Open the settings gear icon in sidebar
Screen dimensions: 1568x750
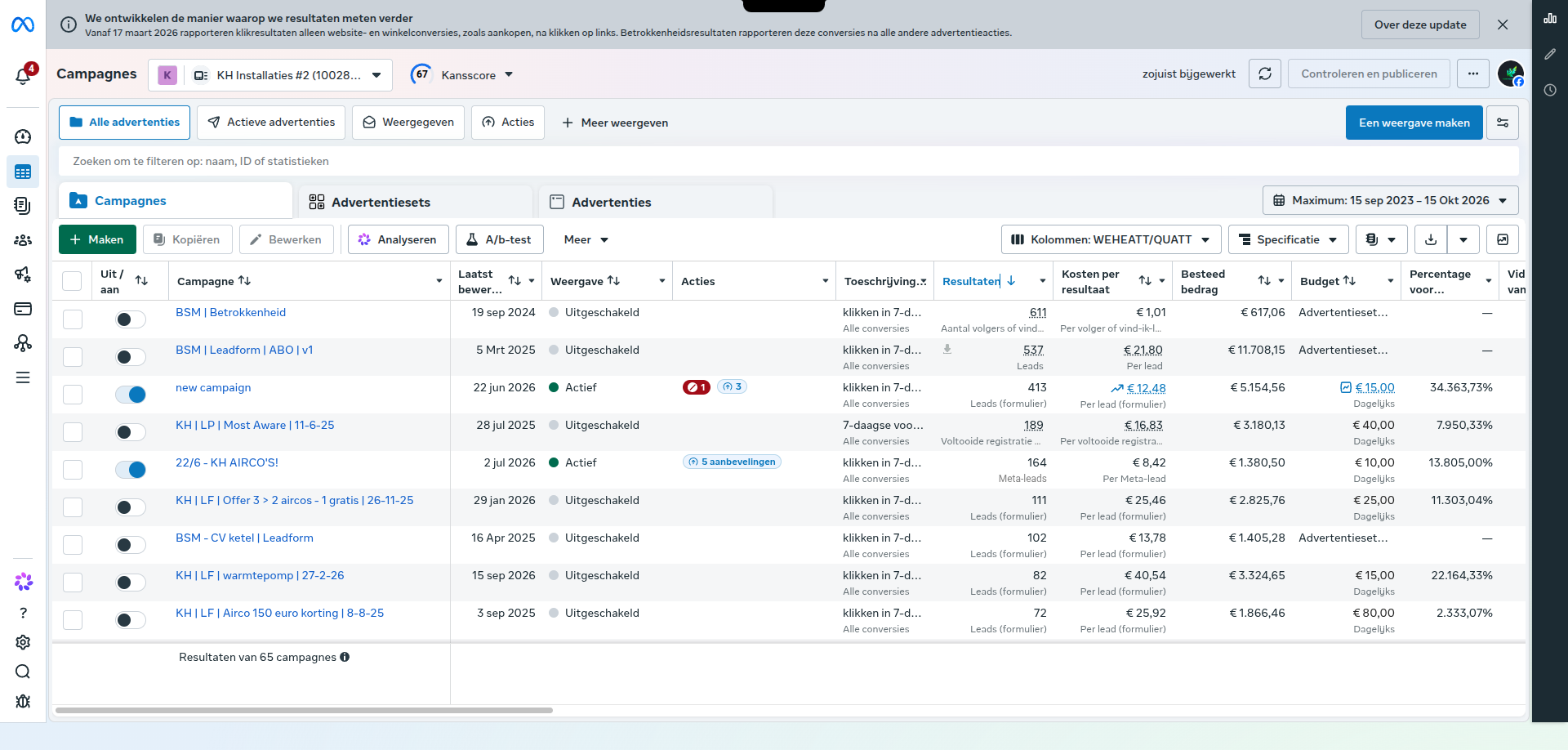click(x=23, y=642)
